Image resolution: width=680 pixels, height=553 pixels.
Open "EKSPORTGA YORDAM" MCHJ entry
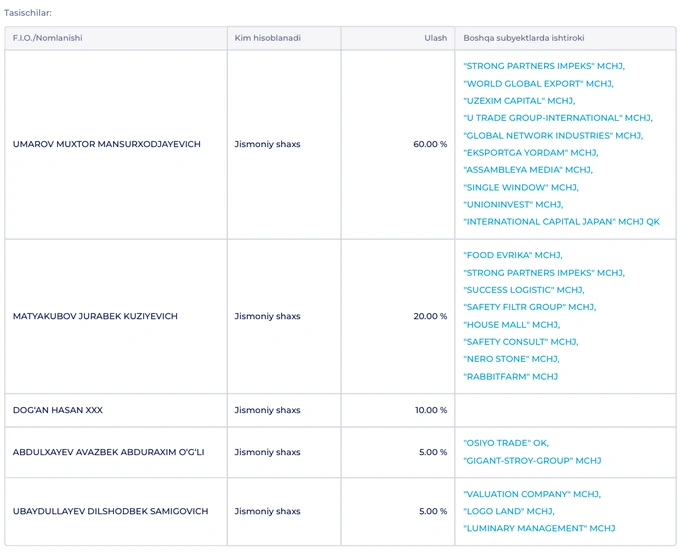tap(530, 153)
